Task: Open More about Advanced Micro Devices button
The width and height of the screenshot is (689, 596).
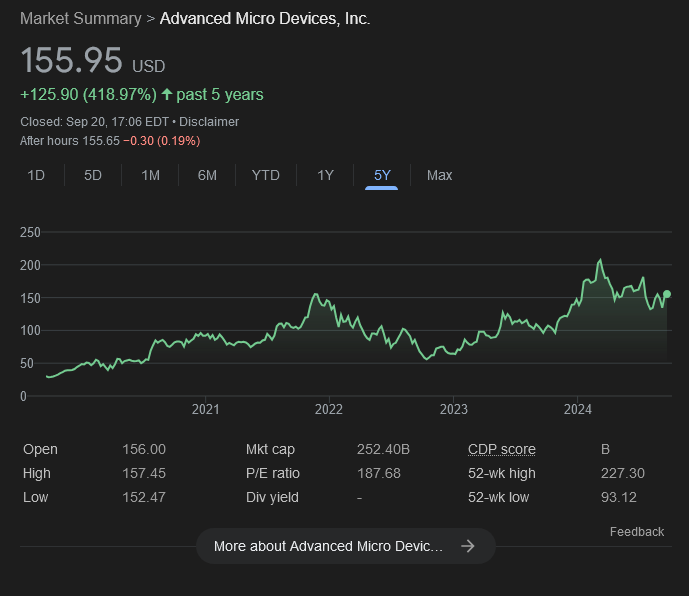Action: coord(346,546)
